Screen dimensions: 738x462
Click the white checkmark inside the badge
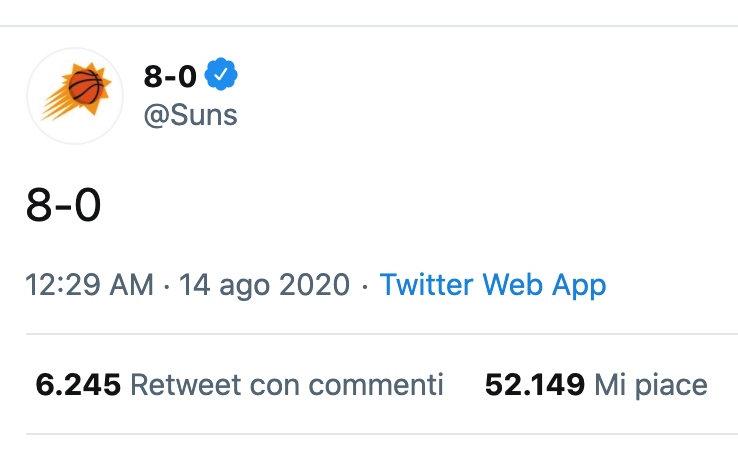tap(221, 74)
